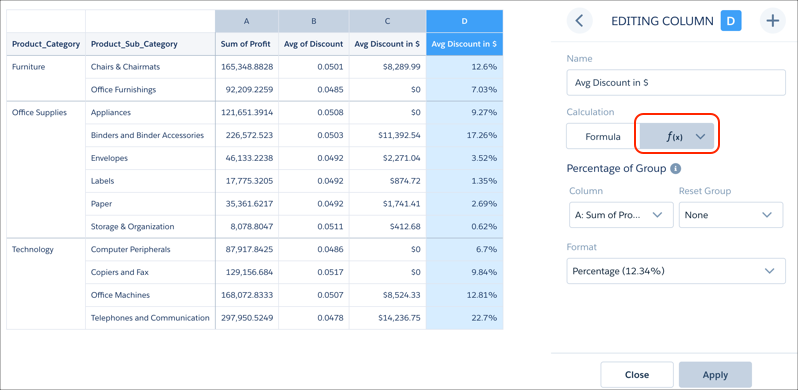Click the profit value 226,572.523
Screen dimensions: 798x390
pyautogui.click(x=247, y=135)
